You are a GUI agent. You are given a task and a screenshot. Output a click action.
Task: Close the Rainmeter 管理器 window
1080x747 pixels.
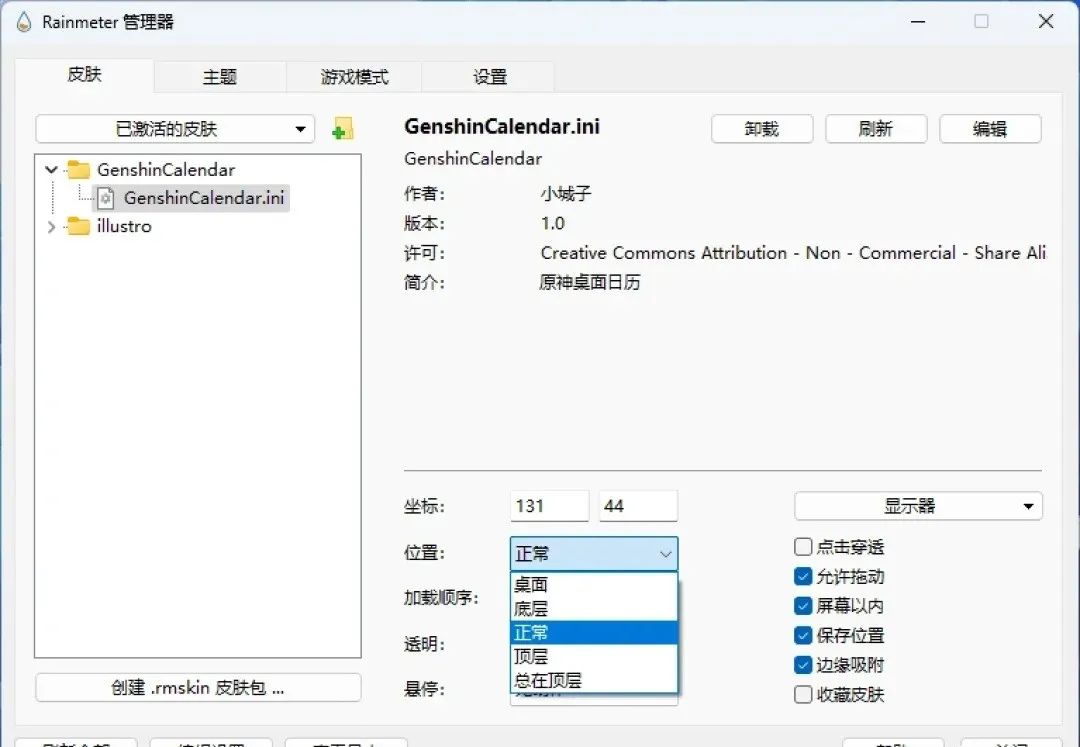point(1046,22)
